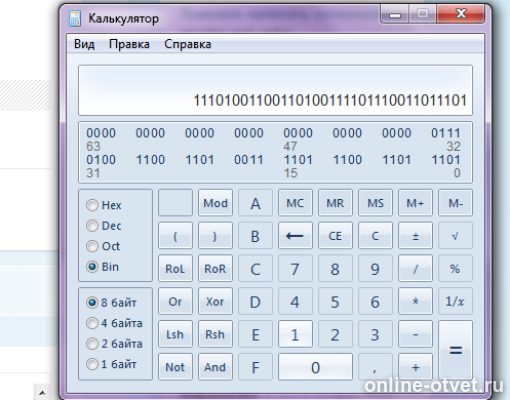510x400 pixels.
Task: Open the Вид menu
Action: (x=84, y=44)
